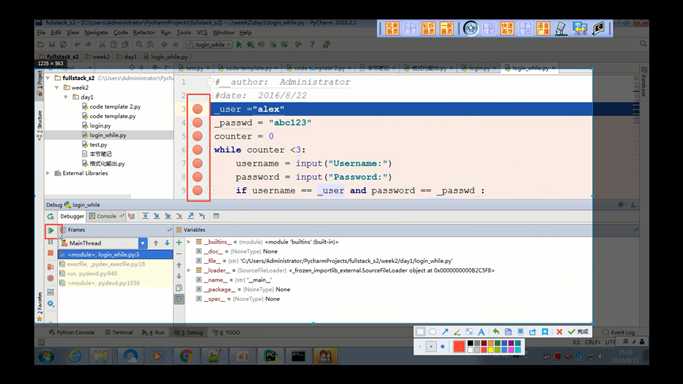Click the round disc icon in floating toolbar

[470, 29]
